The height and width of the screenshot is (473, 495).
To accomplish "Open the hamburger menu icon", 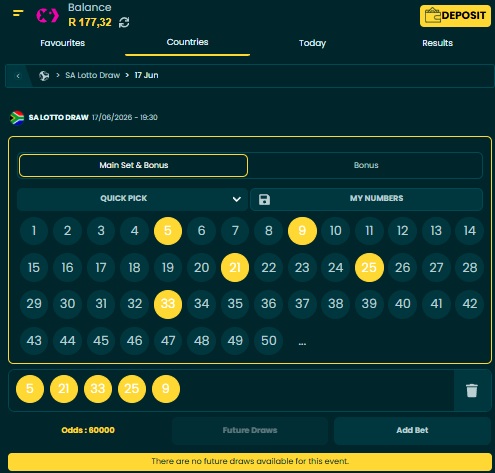I will (18, 14).
